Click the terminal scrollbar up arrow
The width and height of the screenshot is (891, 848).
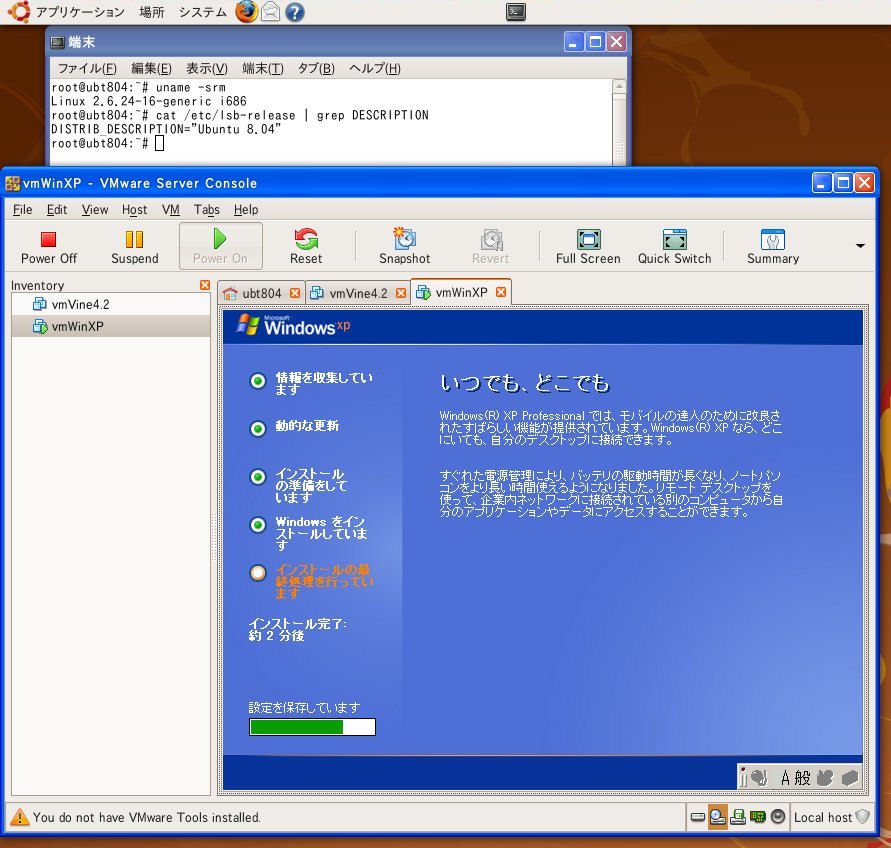pyautogui.click(x=619, y=86)
